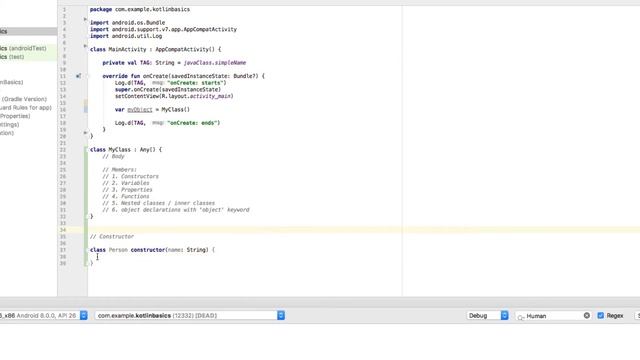
Task: Click the fold marker at MainActivity closing brace
Action: coord(85,133)
